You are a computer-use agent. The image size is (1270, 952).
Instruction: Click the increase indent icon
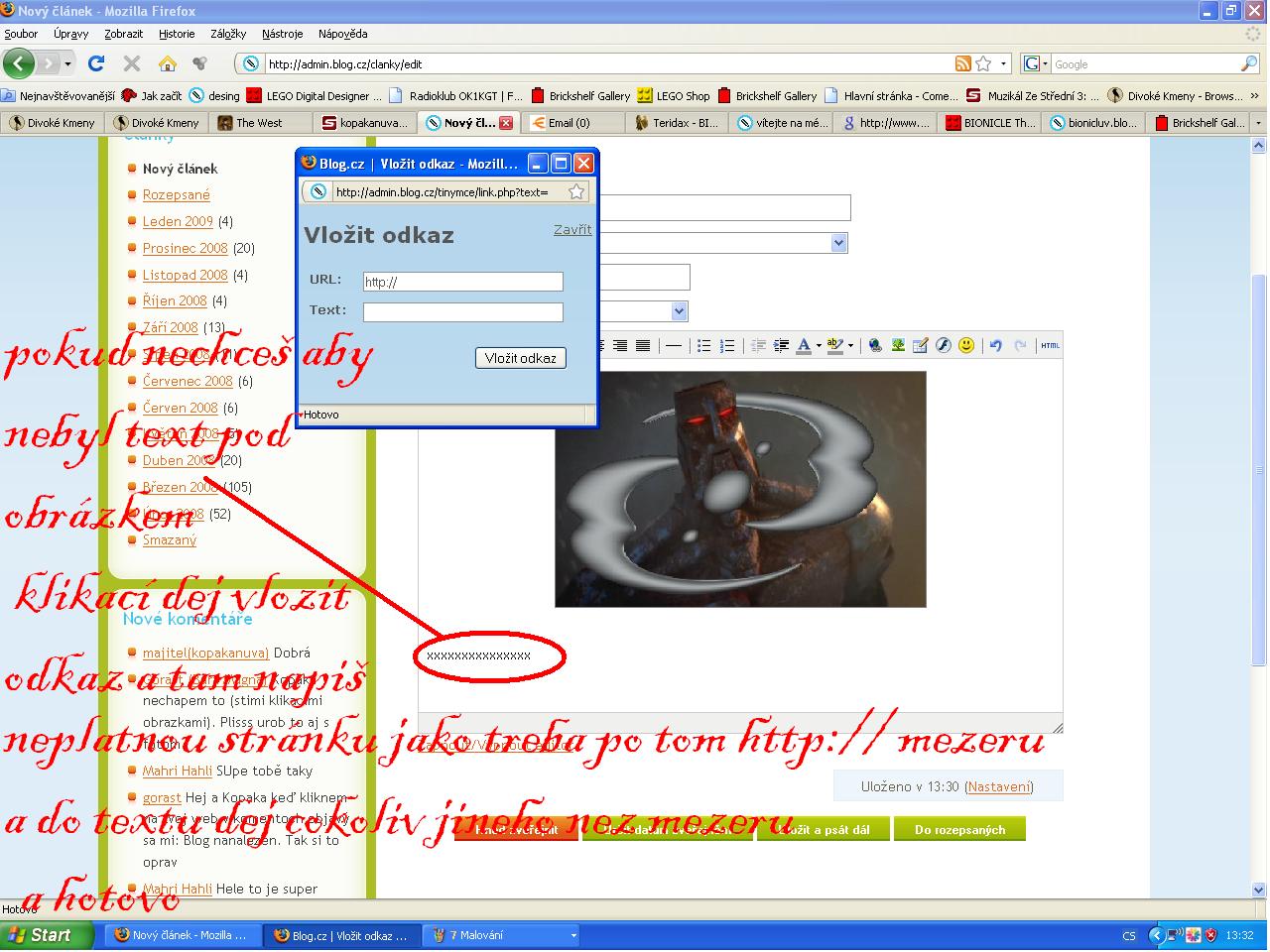coord(781,345)
